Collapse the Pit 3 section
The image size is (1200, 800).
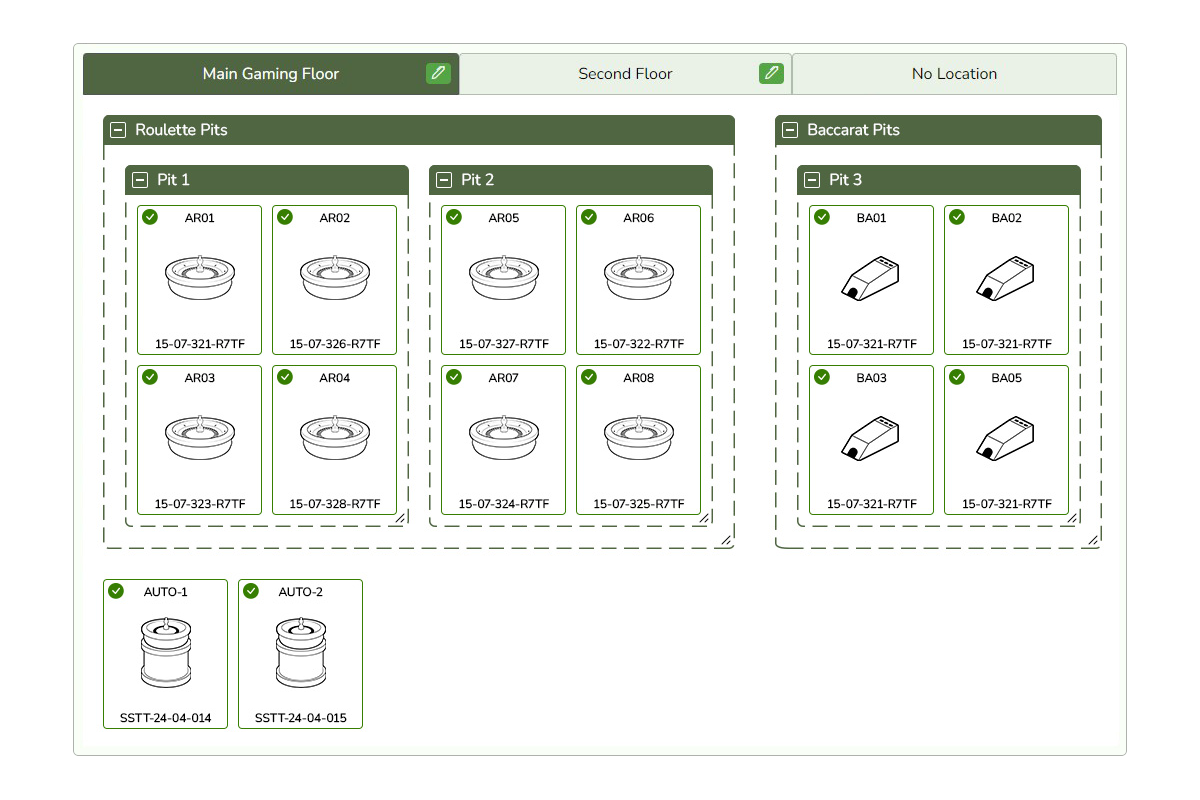click(x=812, y=180)
